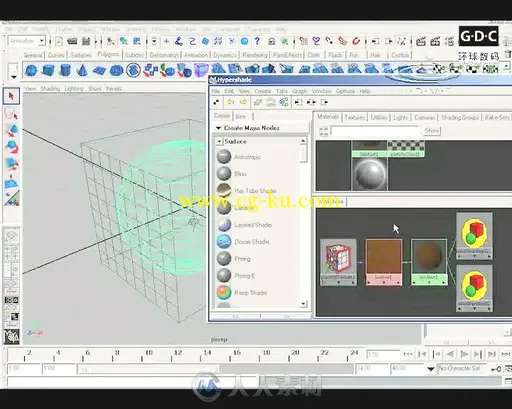
Task: Select the arrow Select tool in toolbox
Action: point(11,96)
